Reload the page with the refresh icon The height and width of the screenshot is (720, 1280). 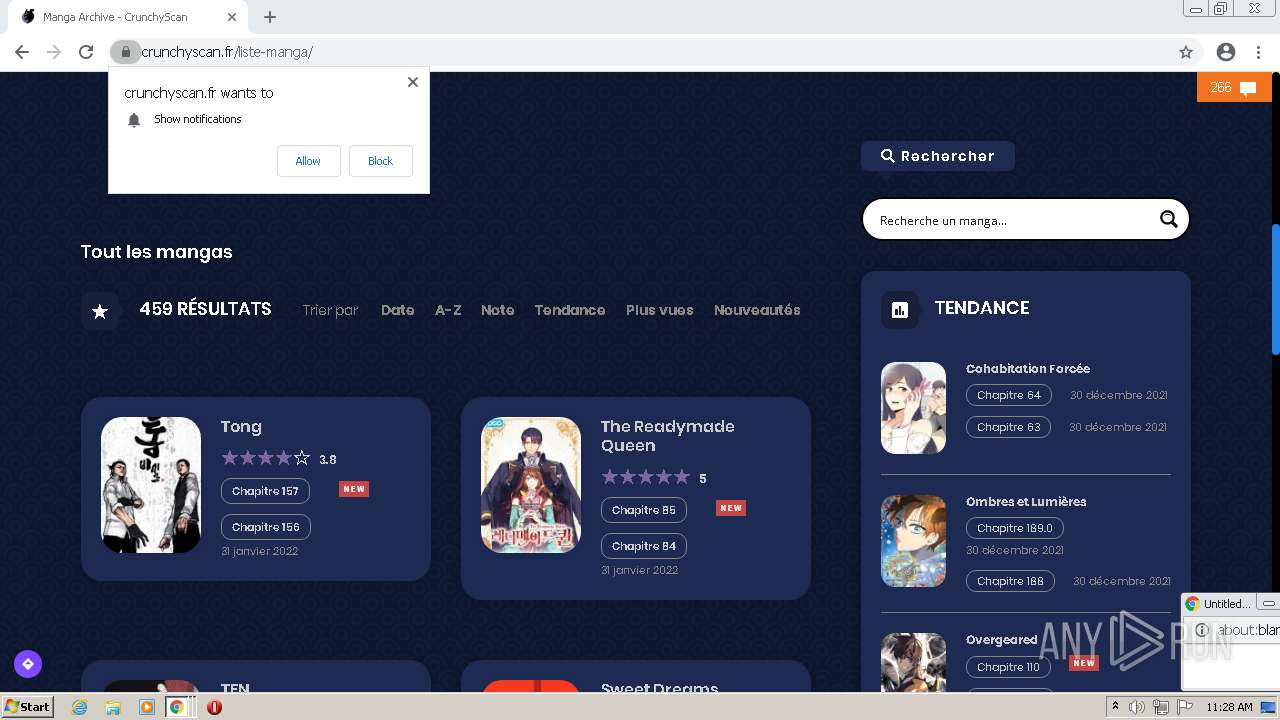86,52
